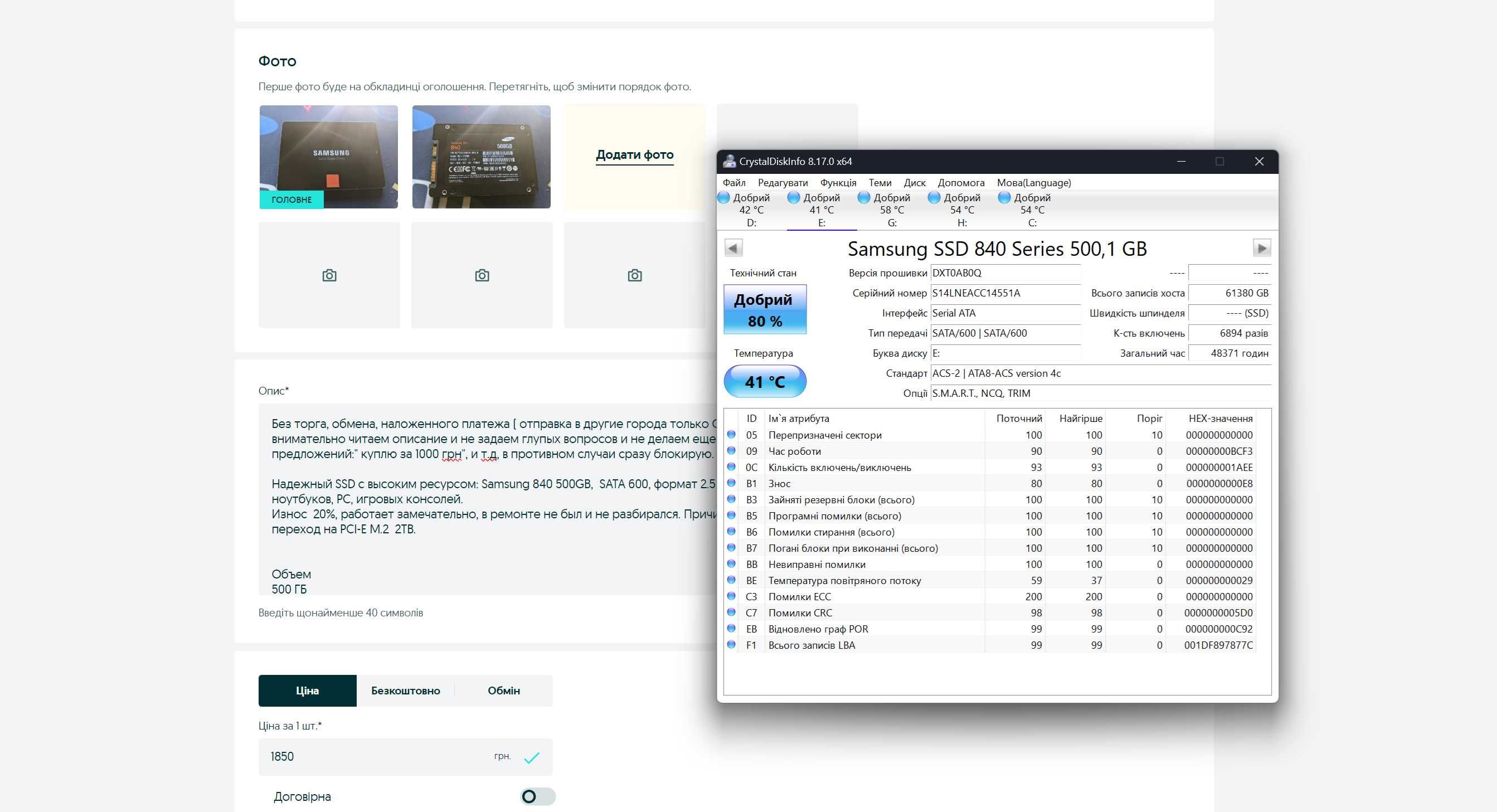This screenshot has width=1497, height=812.
Task: Click the 41 °C temperature button
Action: coord(765,381)
